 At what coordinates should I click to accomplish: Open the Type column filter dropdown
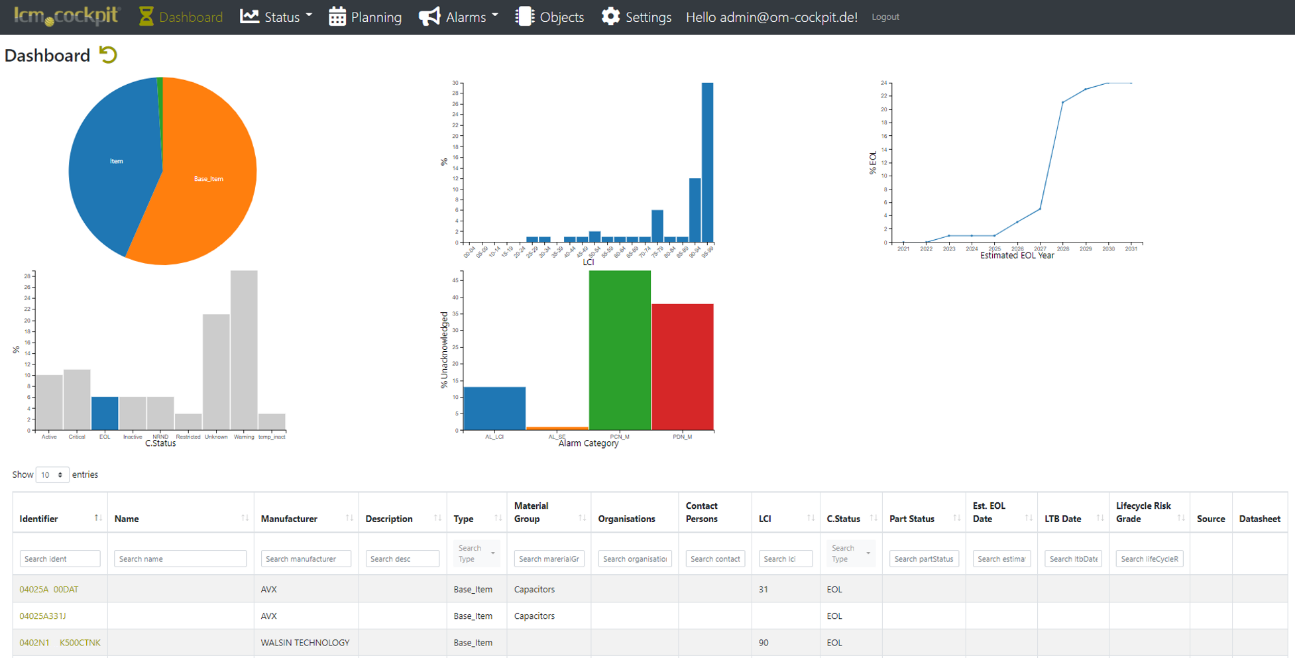476,553
